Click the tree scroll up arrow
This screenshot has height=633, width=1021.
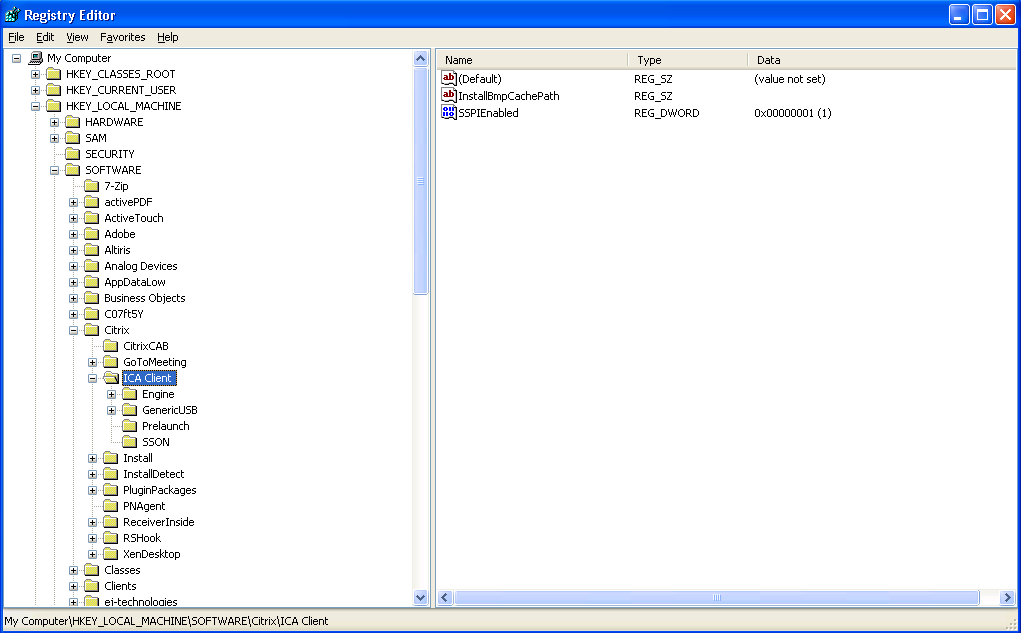click(421, 59)
